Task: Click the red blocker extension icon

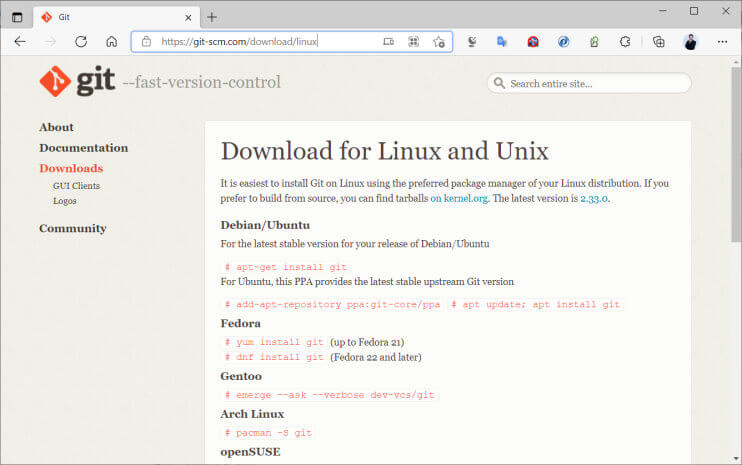Action: click(533, 42)
